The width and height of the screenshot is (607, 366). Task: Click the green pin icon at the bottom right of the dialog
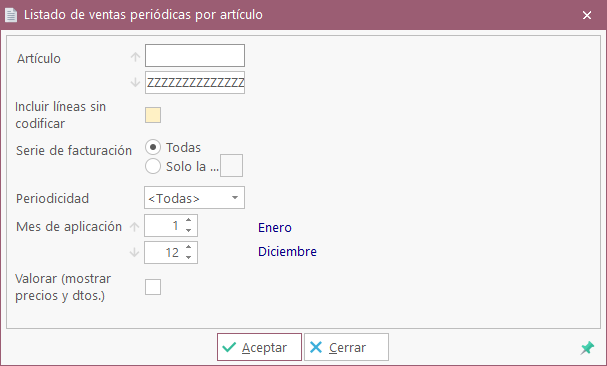click(587, 347)
